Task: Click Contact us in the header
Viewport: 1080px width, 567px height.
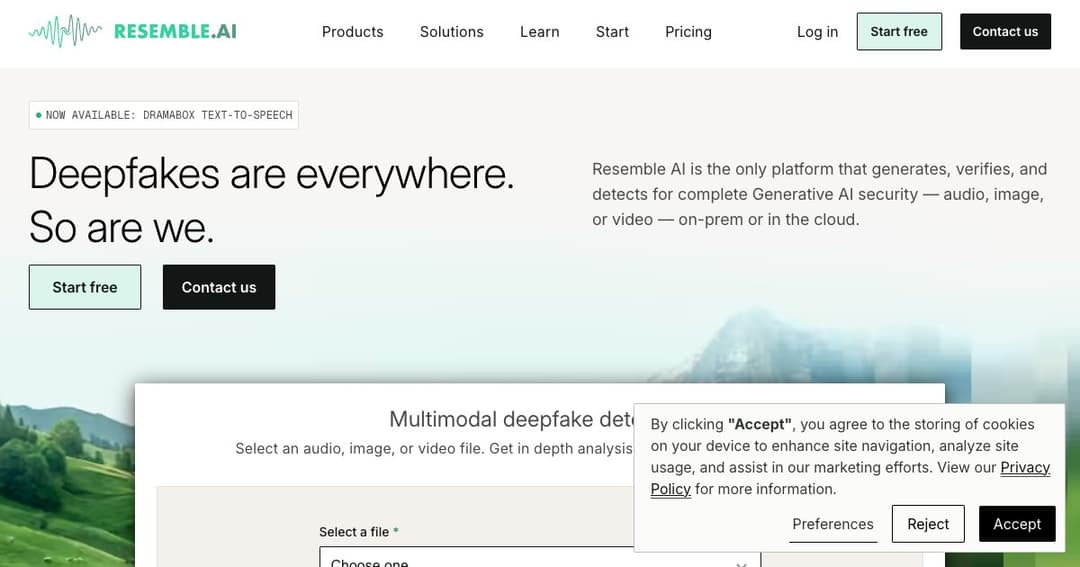Action: [1005, 32]
